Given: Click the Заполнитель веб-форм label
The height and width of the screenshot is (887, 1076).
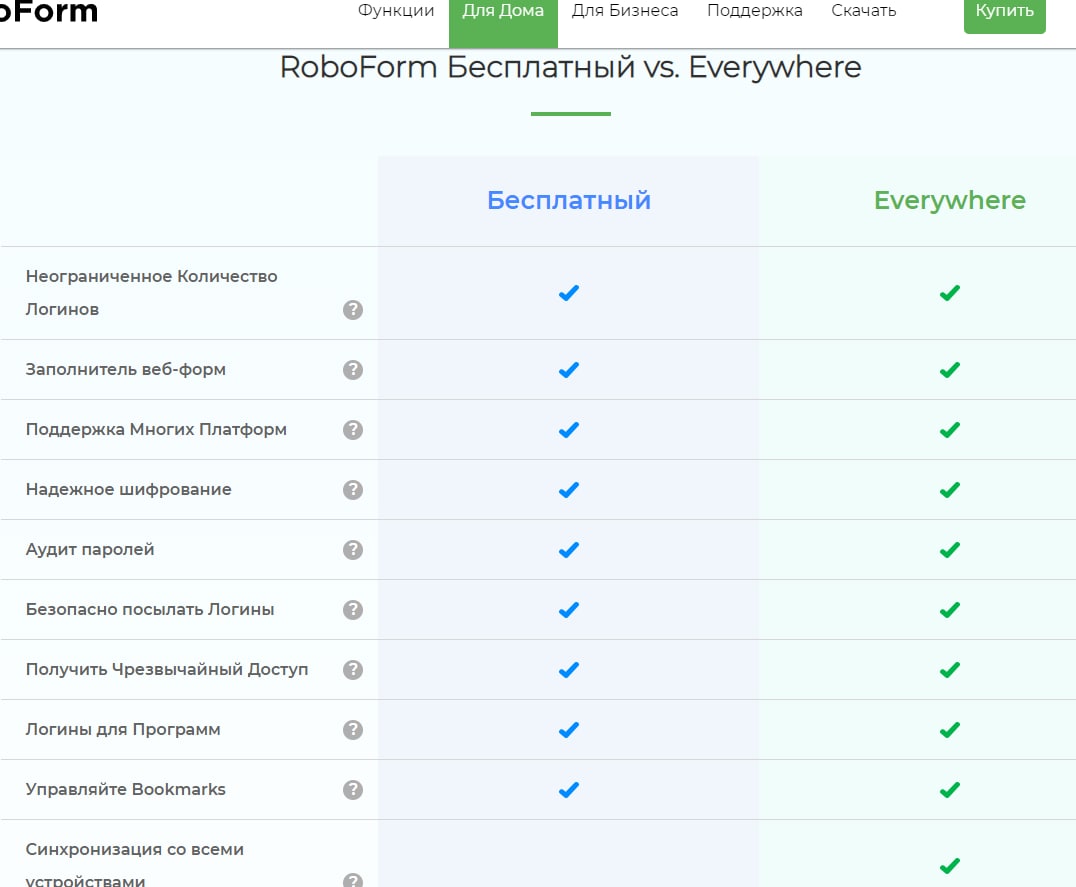Looking at the screenshot, I should tap(126, 370).
